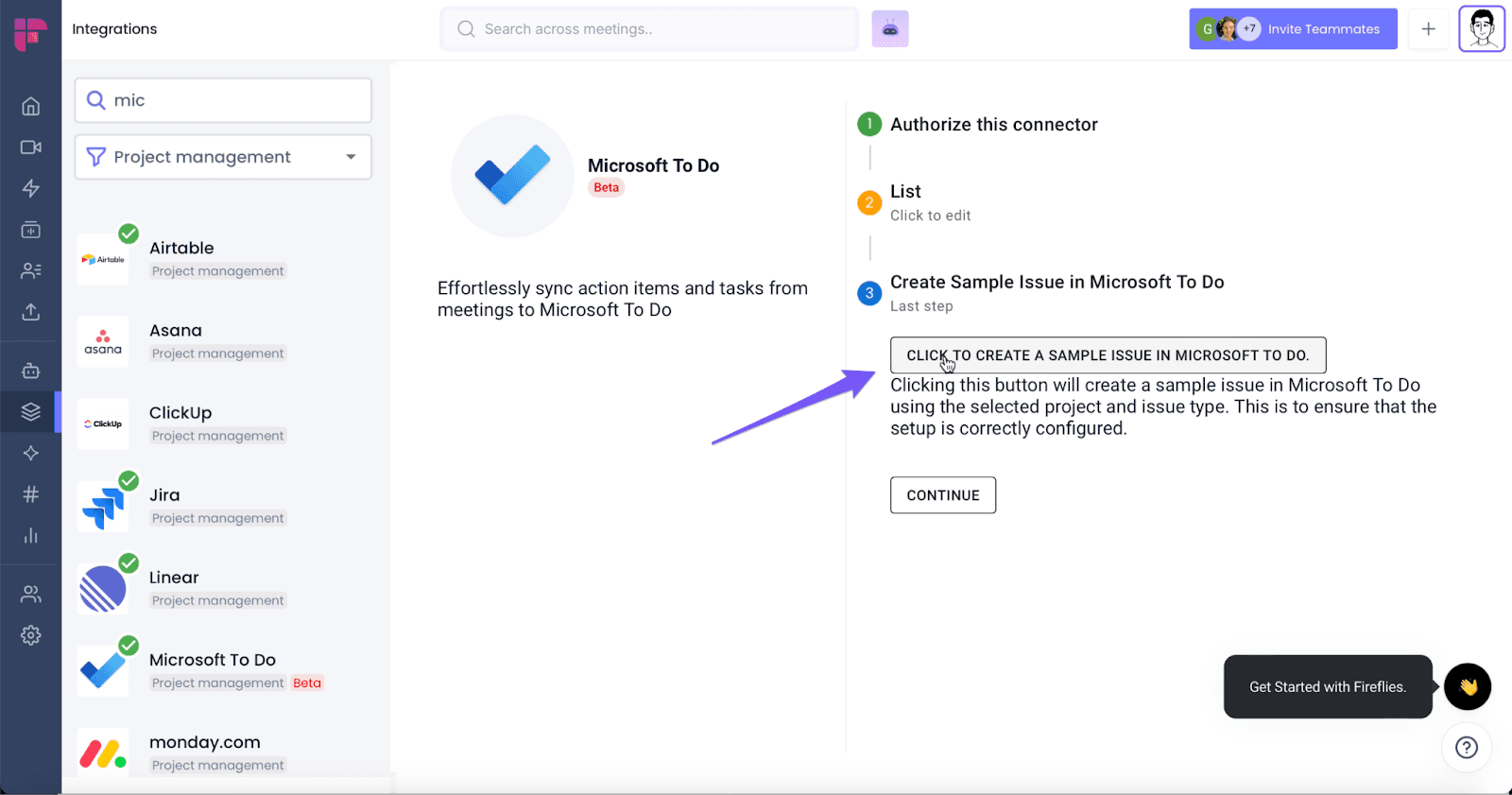Click the create sample issue button
Viewport: 1512px width, 795px height.
pyautogui.click(x=1108, y=355)
